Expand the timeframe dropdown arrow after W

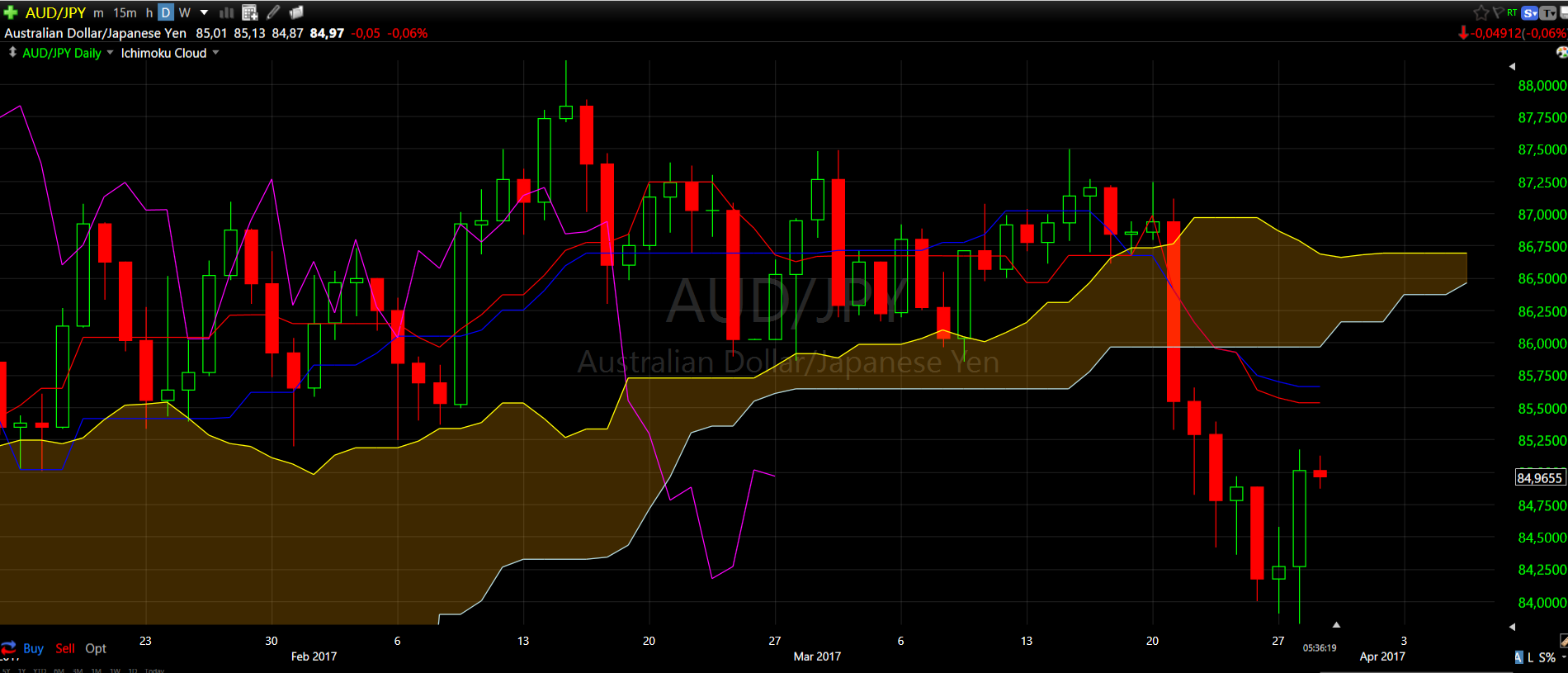[x=204, y=12]
